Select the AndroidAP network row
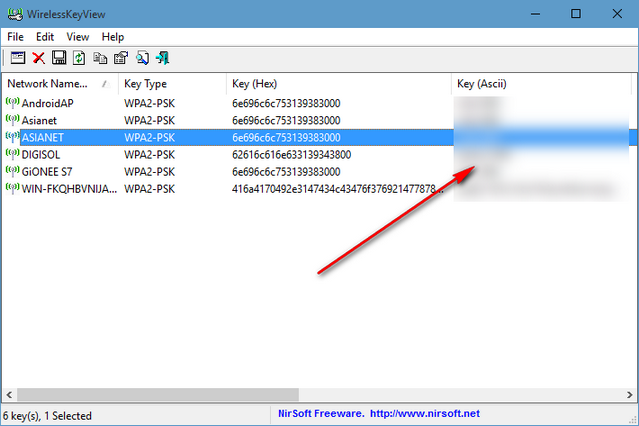 coord(317,103)
